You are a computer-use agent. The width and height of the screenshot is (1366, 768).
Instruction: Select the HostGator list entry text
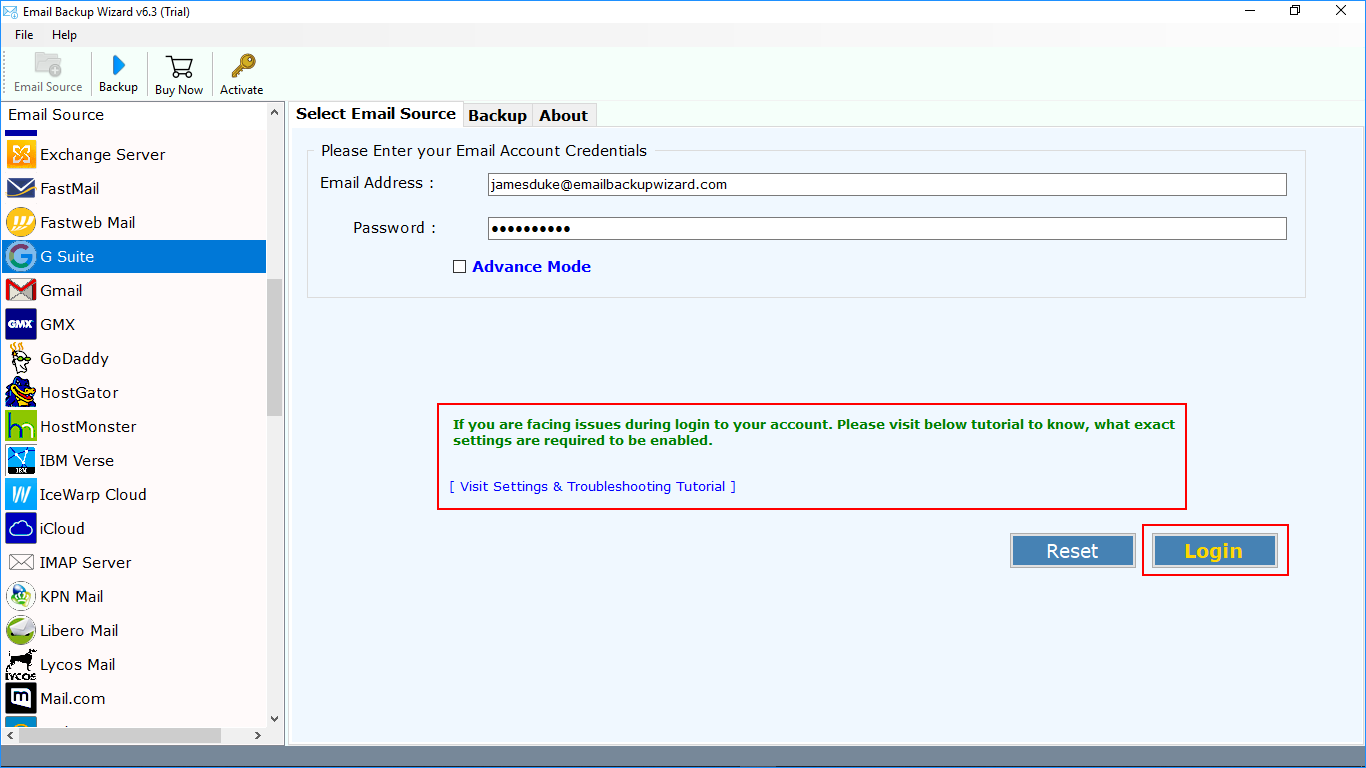pyautogui.click(x=79, y=393)
